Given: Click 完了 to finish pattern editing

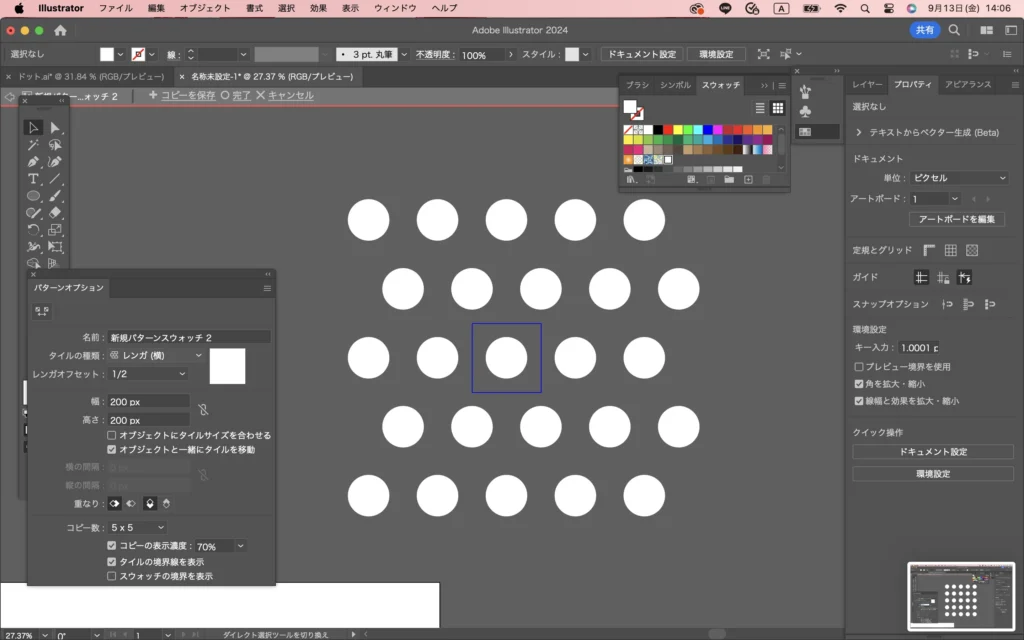Looking at the screenshot, I should tap(236, 95).
